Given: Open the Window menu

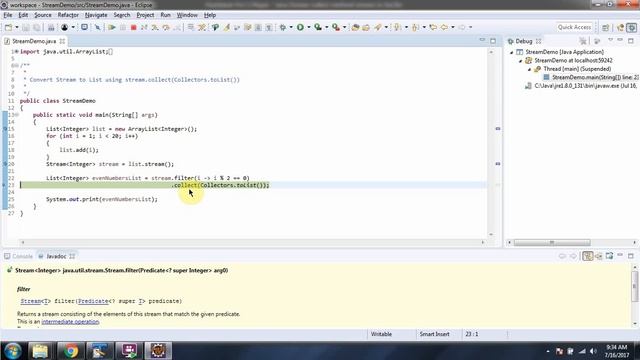Looking at the screenshot, I should point(187,15).
